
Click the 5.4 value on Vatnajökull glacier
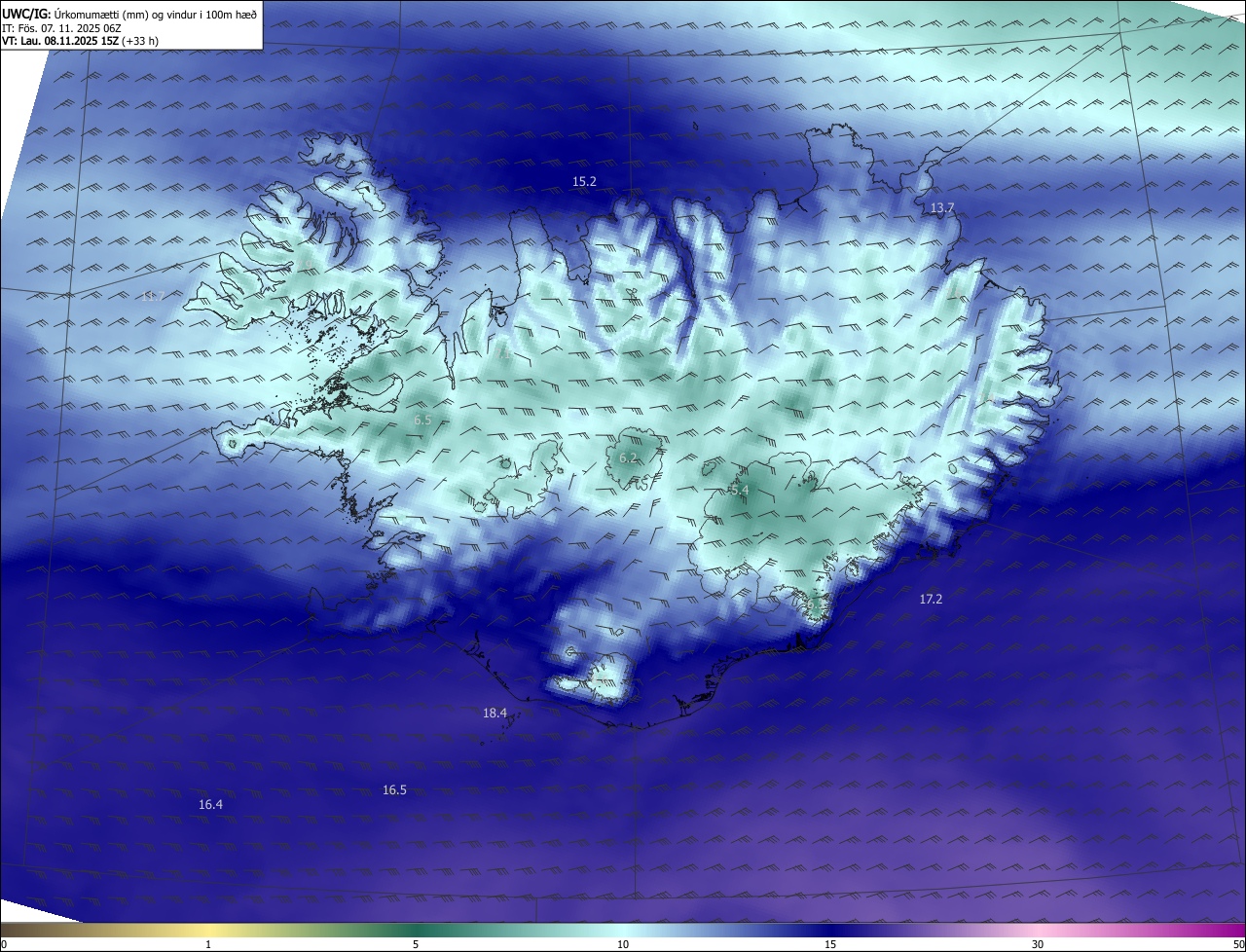coord(739,491)
